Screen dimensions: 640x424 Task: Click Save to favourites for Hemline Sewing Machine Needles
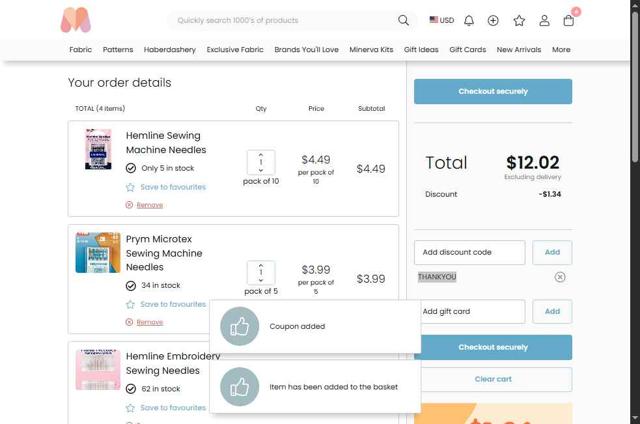coord(173,187)
